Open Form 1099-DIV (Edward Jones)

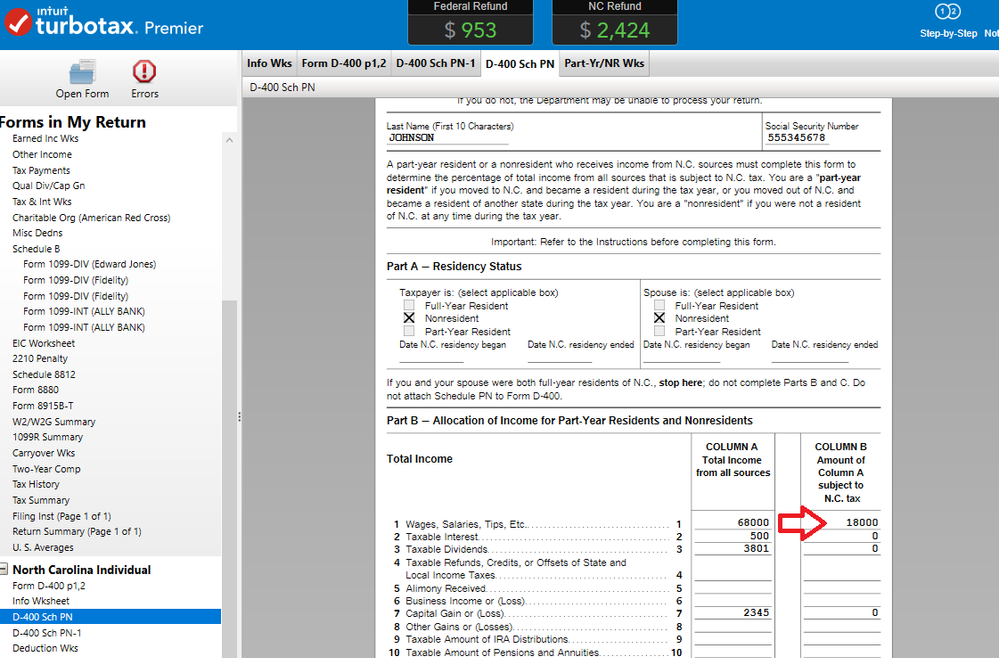coord(89,264)
